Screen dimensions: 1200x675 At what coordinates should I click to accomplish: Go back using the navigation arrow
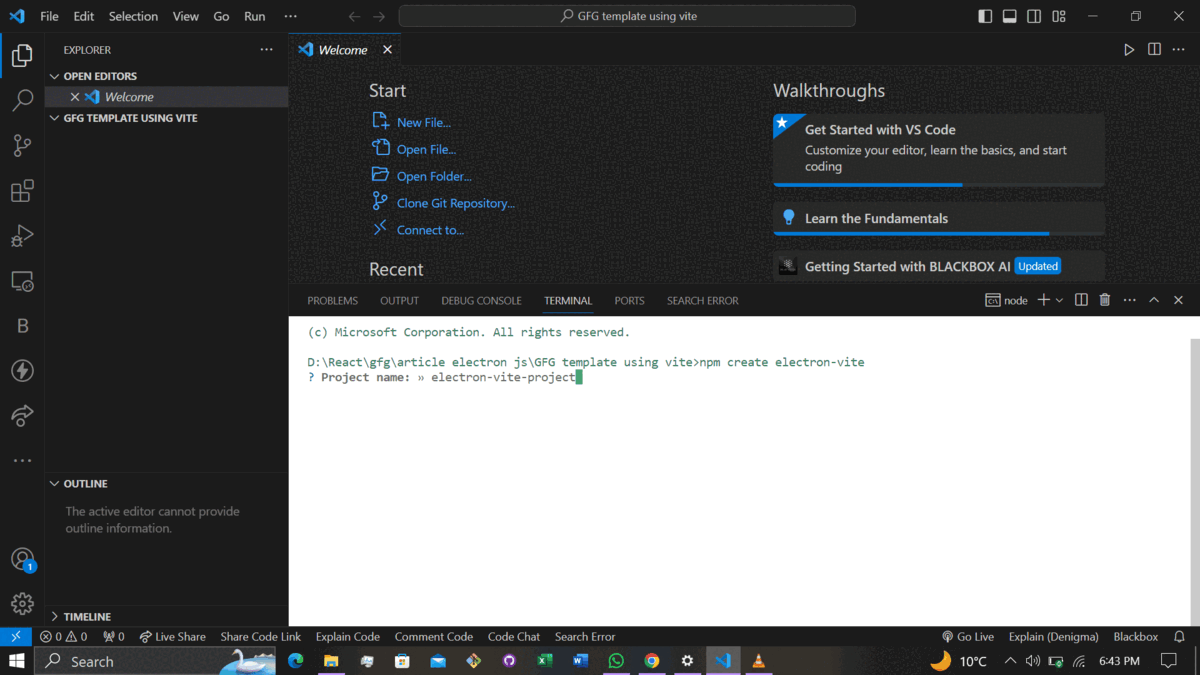[x=354, y=16]
